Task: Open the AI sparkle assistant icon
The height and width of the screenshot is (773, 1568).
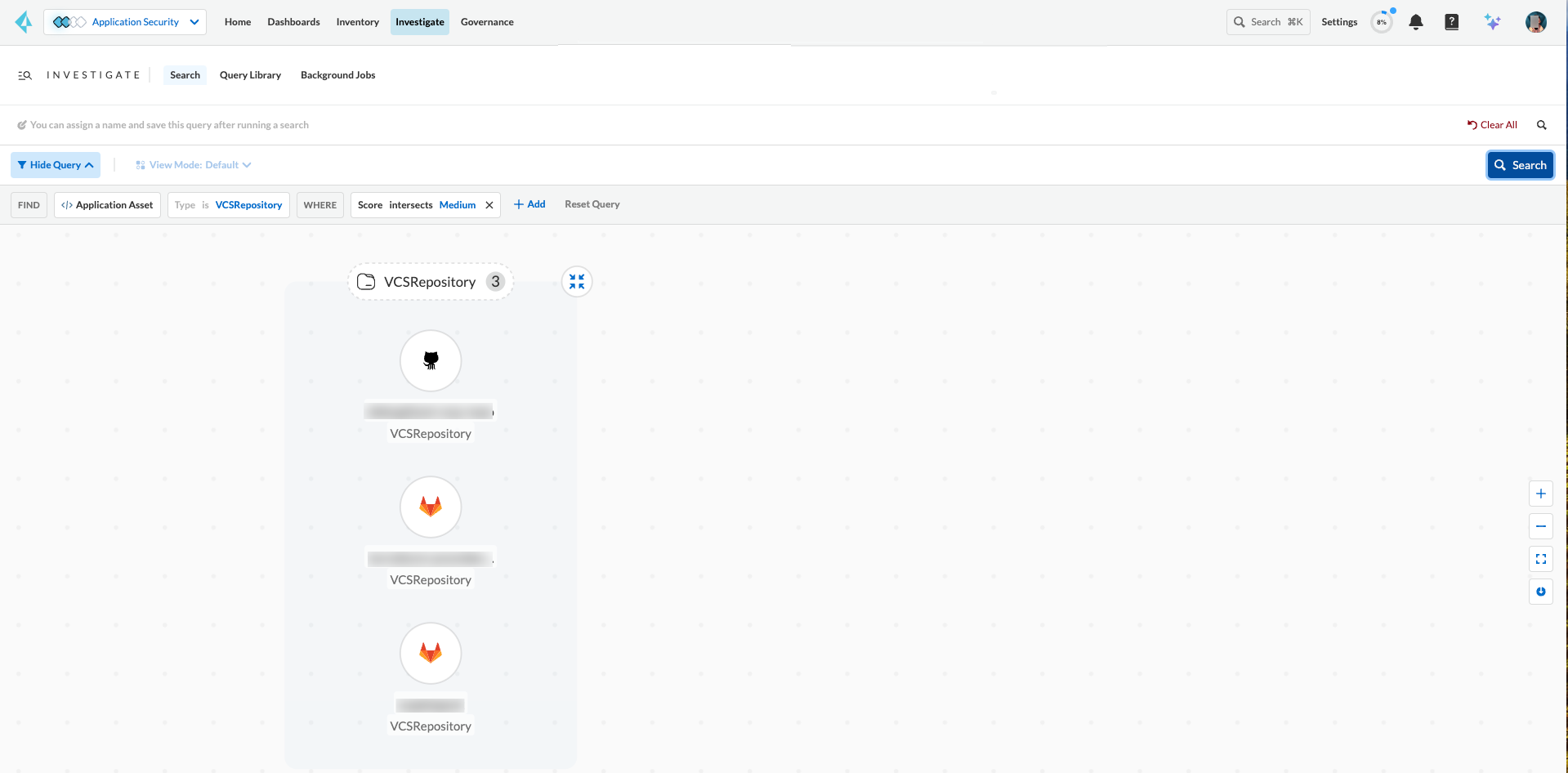Action: coord(1493,22)
